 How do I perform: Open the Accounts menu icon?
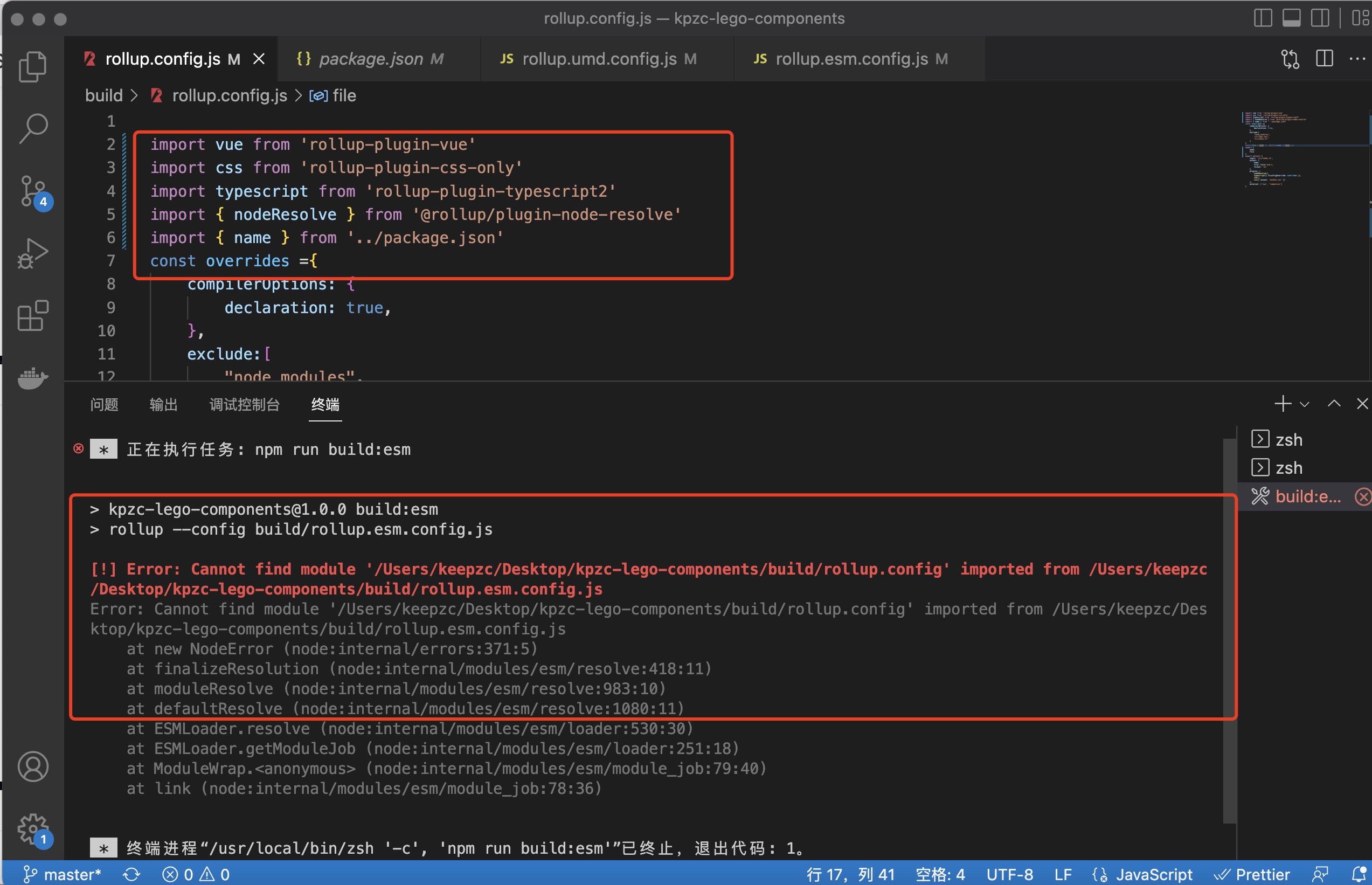pos(33,766)
